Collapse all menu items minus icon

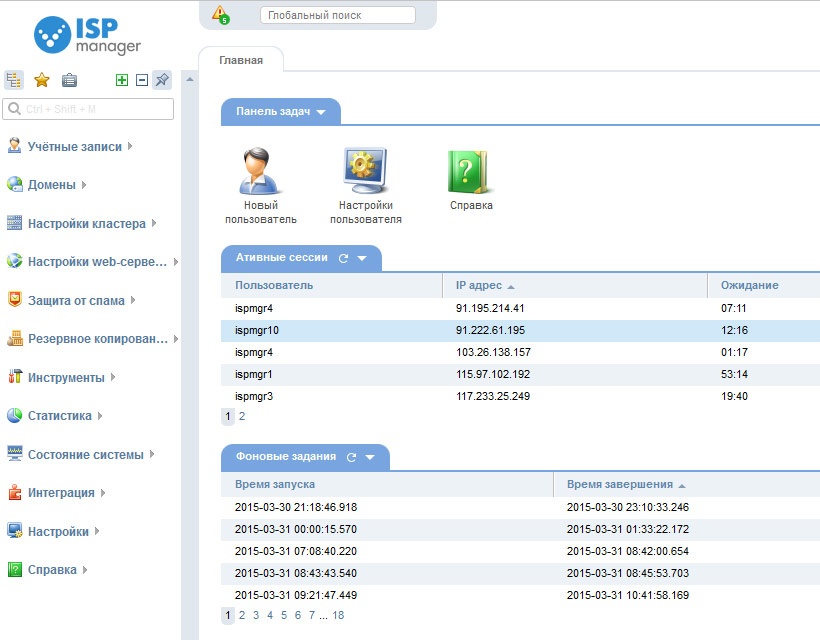click(141, 80)
